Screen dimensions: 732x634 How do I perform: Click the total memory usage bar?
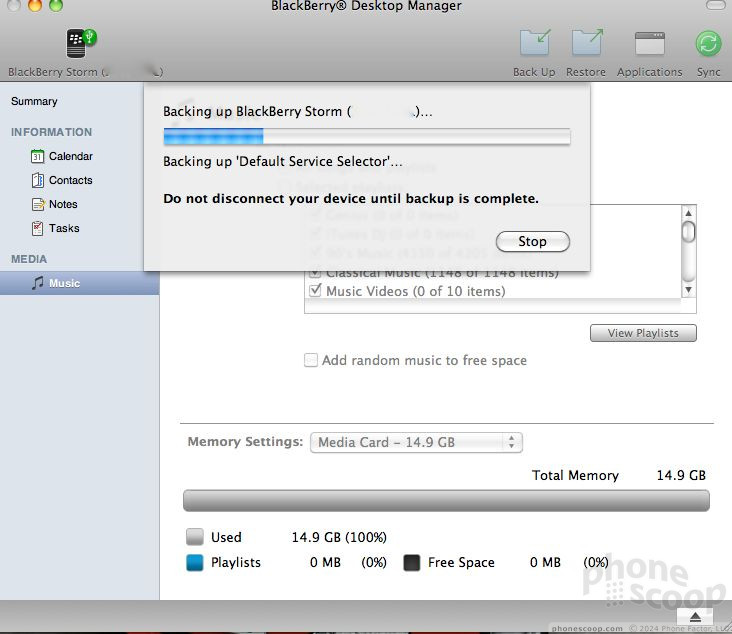pyautogui.click(x=446, y=500)
